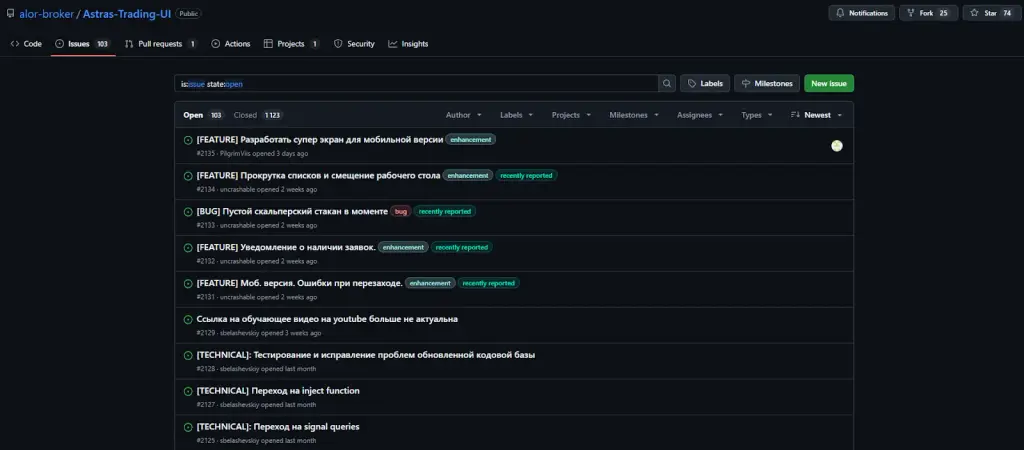Viewport: 1024px width, 450px height.
Task: Go to the Actions tab
Action: [x=231, y=44]
